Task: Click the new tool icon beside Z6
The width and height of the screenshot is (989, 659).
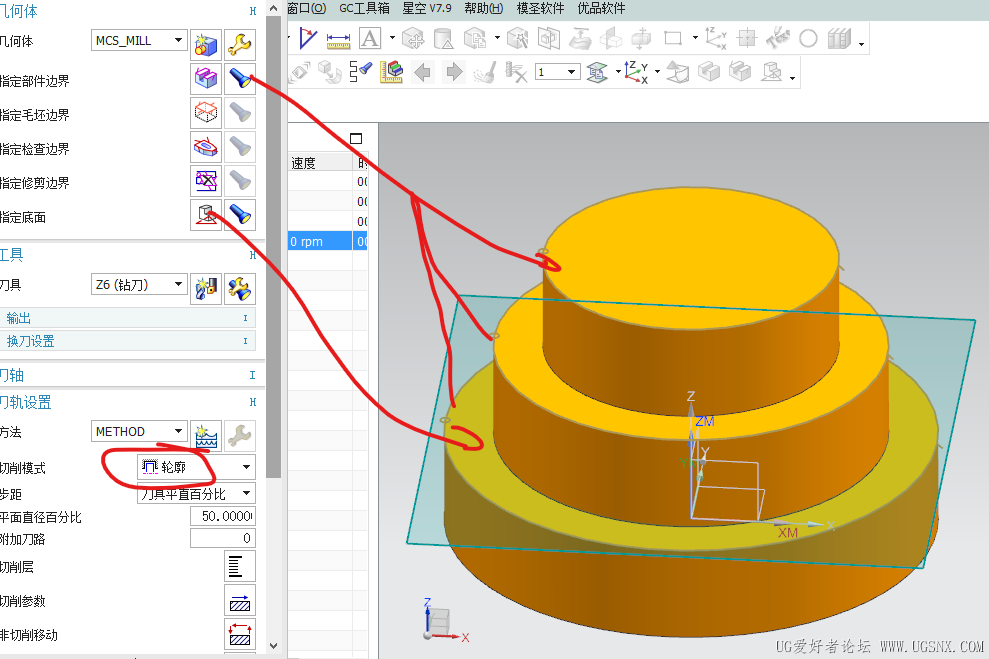Action: pos(206,288)
